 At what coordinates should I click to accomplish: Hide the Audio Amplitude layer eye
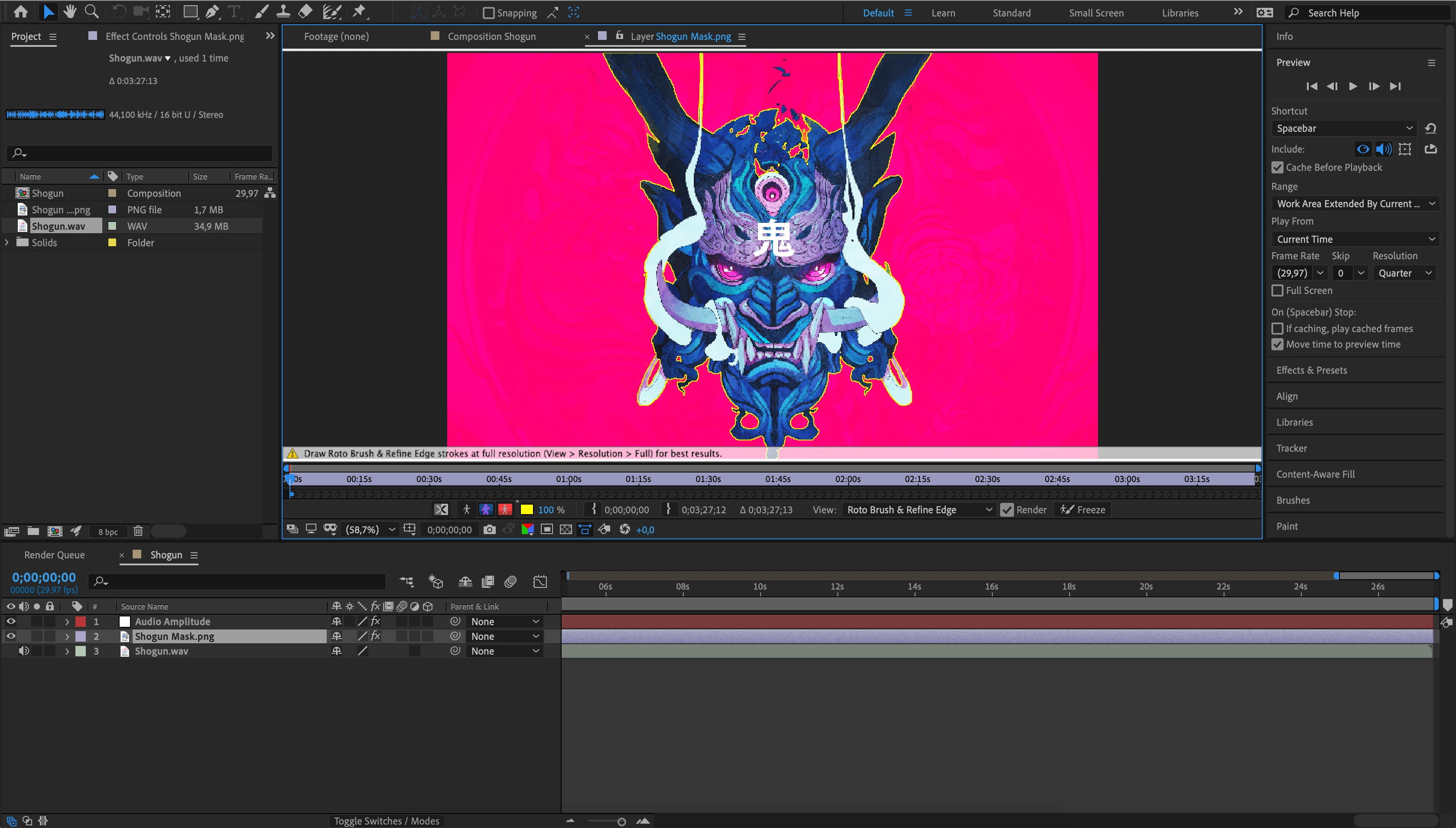coord(11,622)
